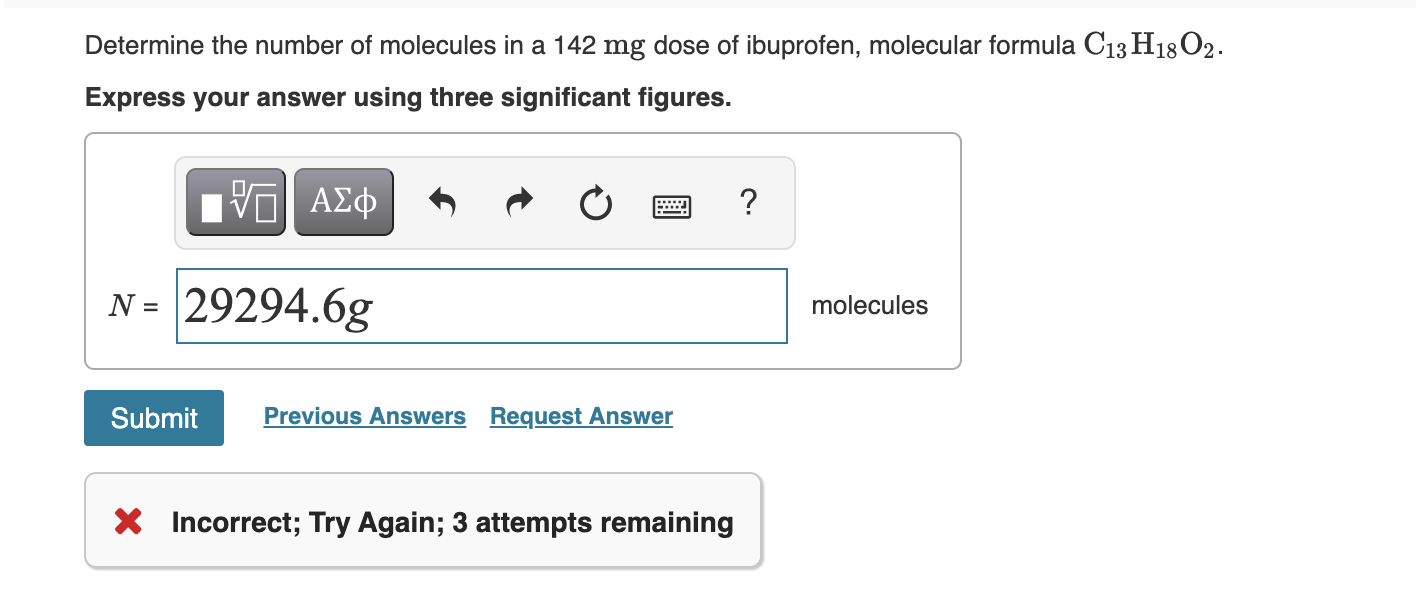The width and height of the screenshot is (1416, 590).
Task: Click Request Answer
Action: 580,416
